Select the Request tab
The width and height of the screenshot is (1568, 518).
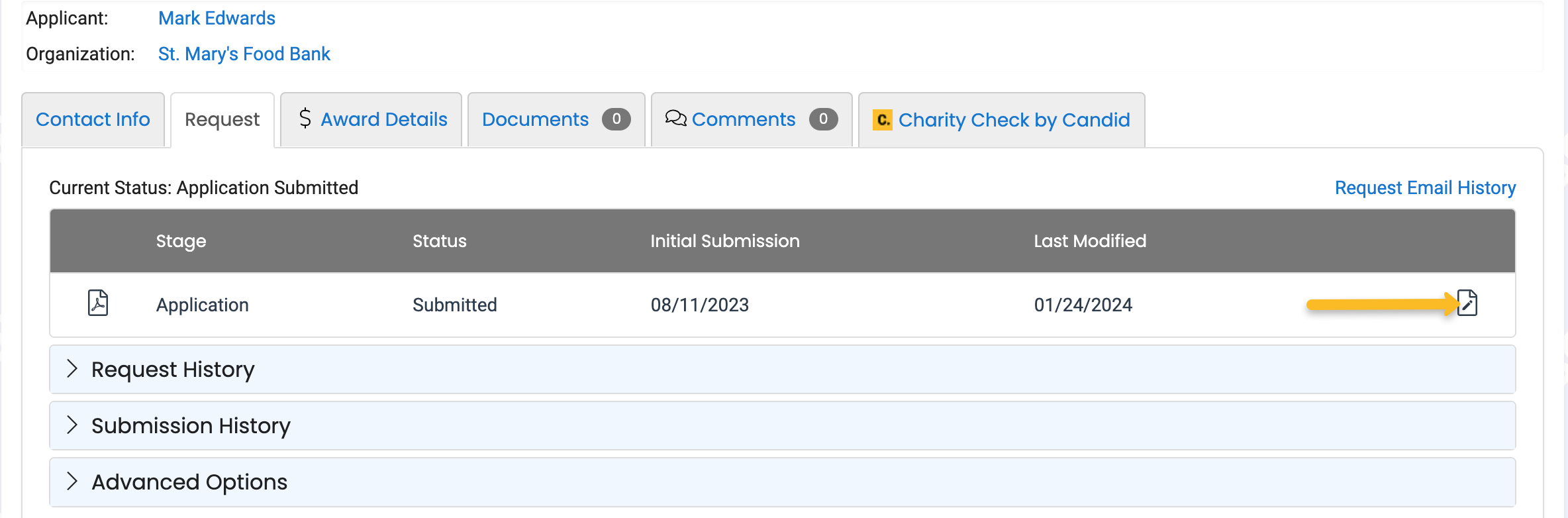click(222, 120)
